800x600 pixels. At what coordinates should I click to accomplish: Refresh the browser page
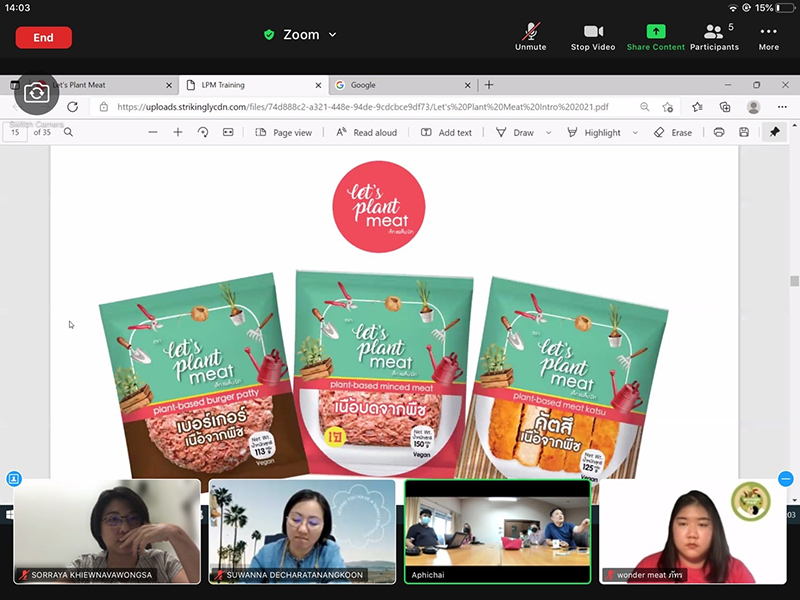(72, 107)
